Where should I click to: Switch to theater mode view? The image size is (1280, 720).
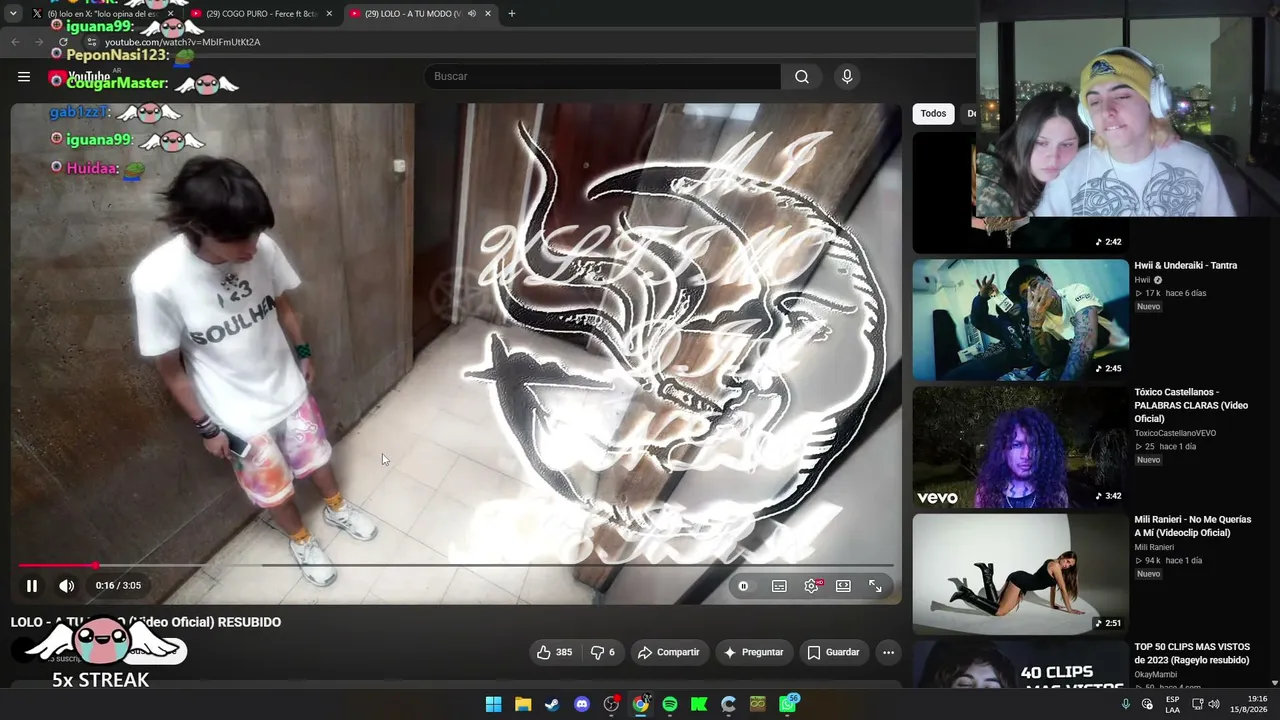[843, 586]
